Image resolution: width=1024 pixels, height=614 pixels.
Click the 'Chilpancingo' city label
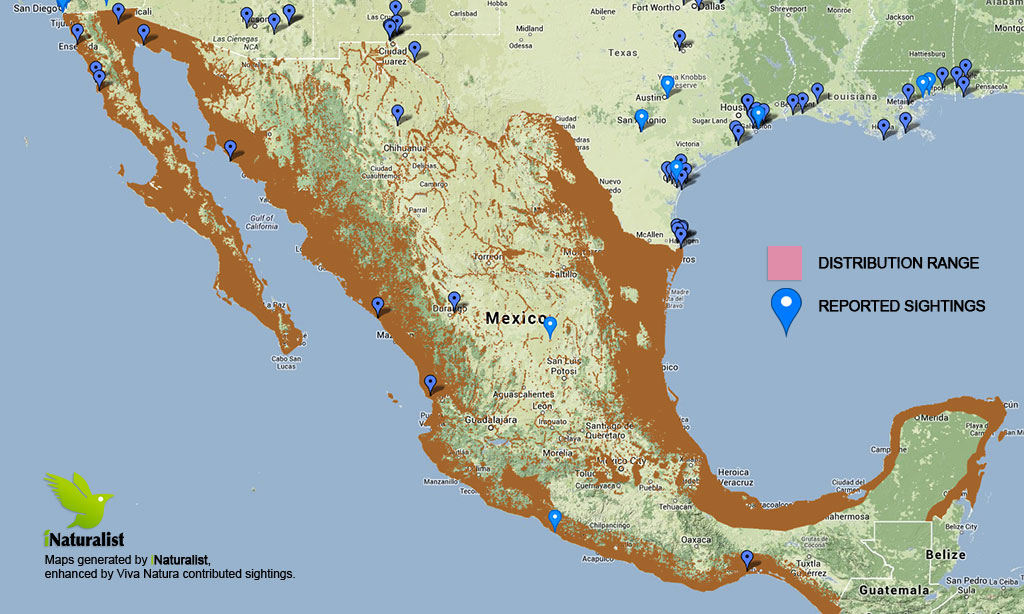click(610, 525)
